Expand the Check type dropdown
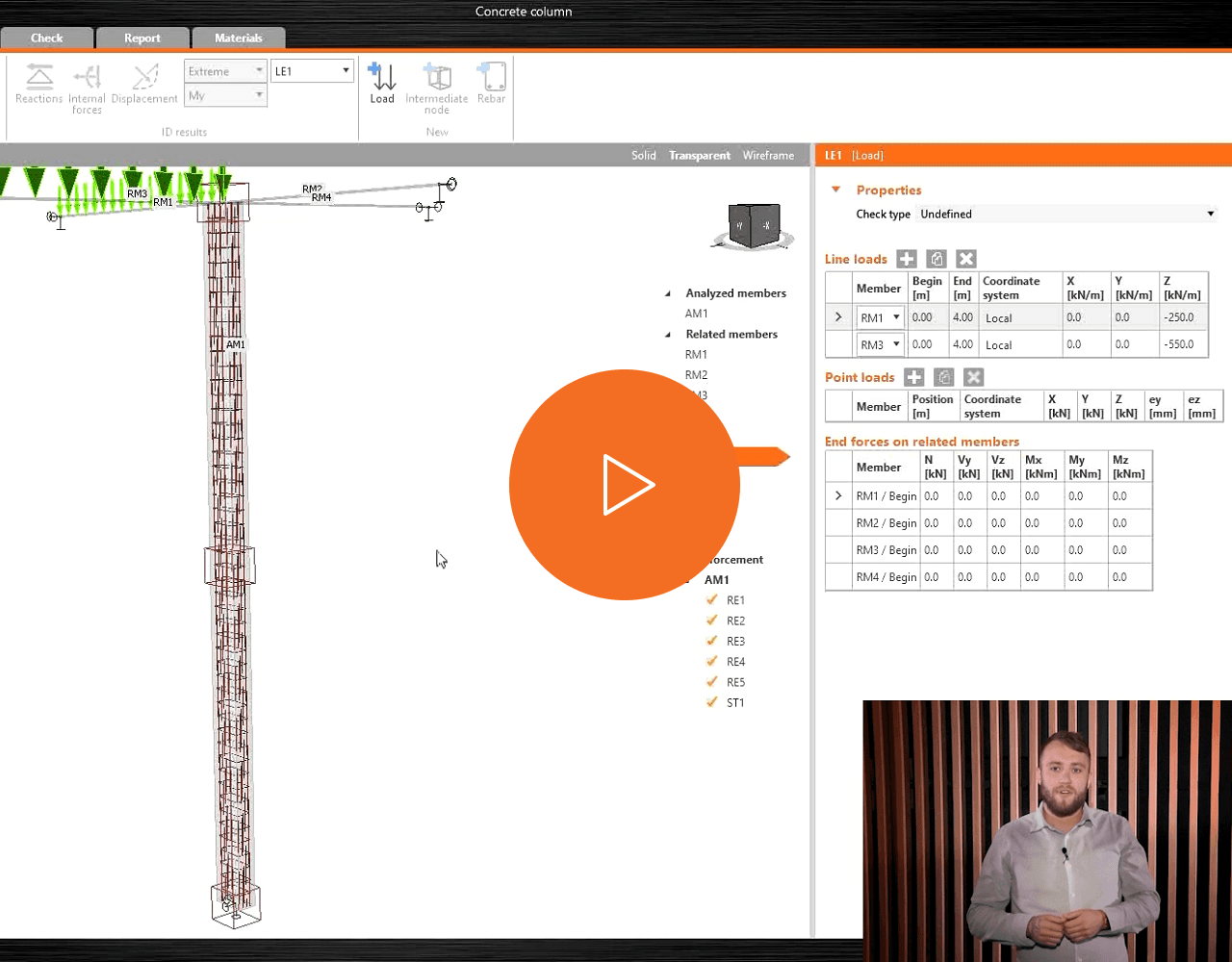The width and height of the screenshot is (1232, 962). (1066, 214)
